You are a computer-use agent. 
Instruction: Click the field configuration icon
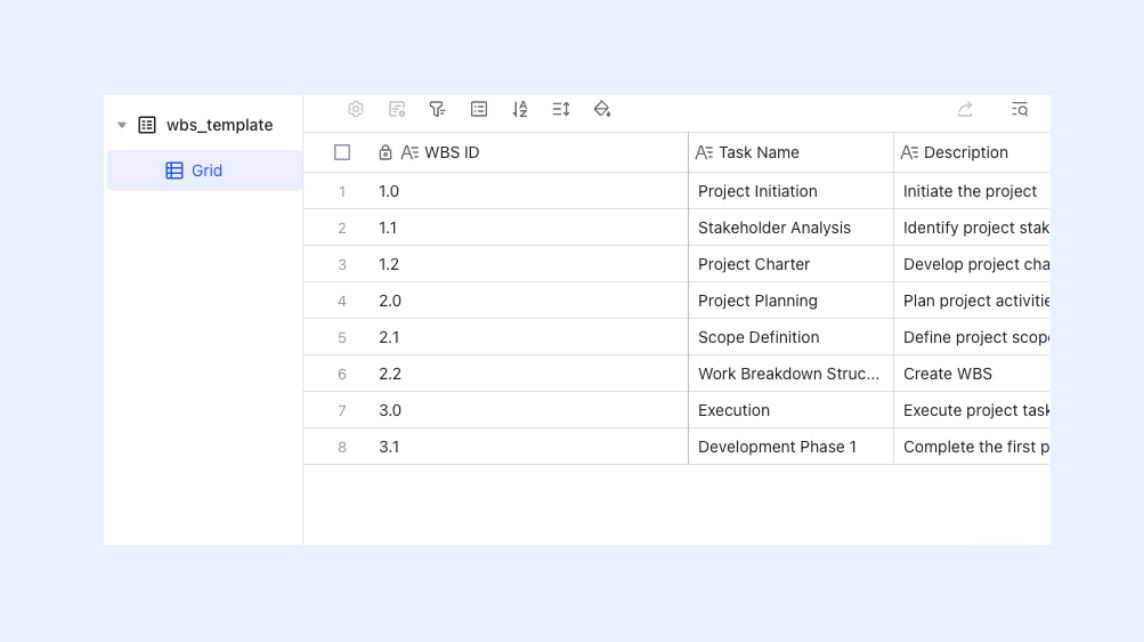(x=397, y=109)
